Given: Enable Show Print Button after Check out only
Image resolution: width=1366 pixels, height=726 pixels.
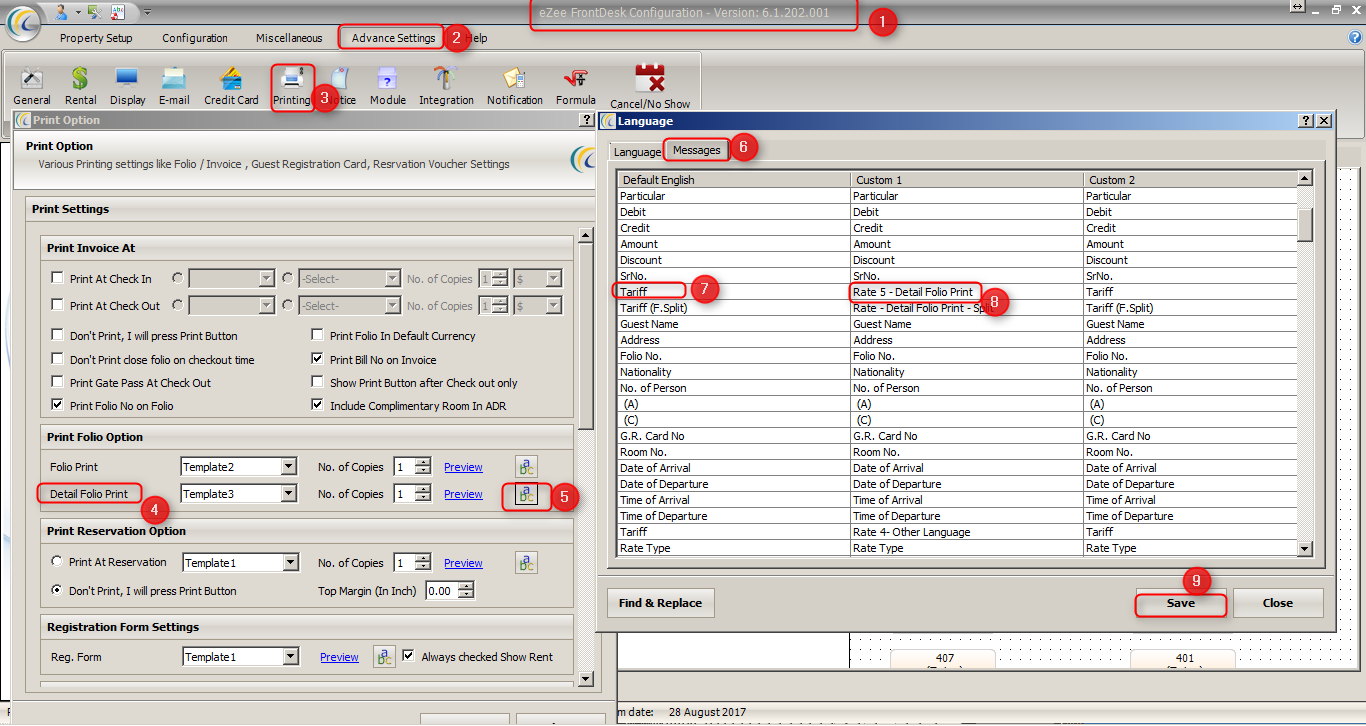Looking at the screenshot, I should click(318, 382).
